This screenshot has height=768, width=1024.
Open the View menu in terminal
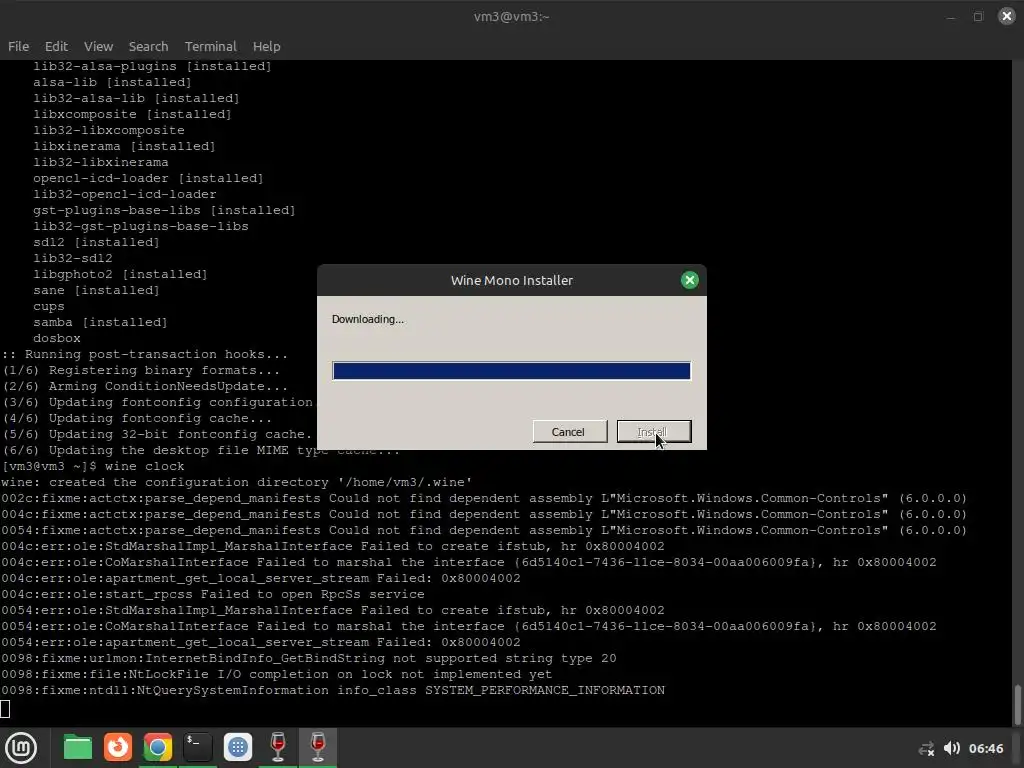pyautogui.click(x=99, y=46)
